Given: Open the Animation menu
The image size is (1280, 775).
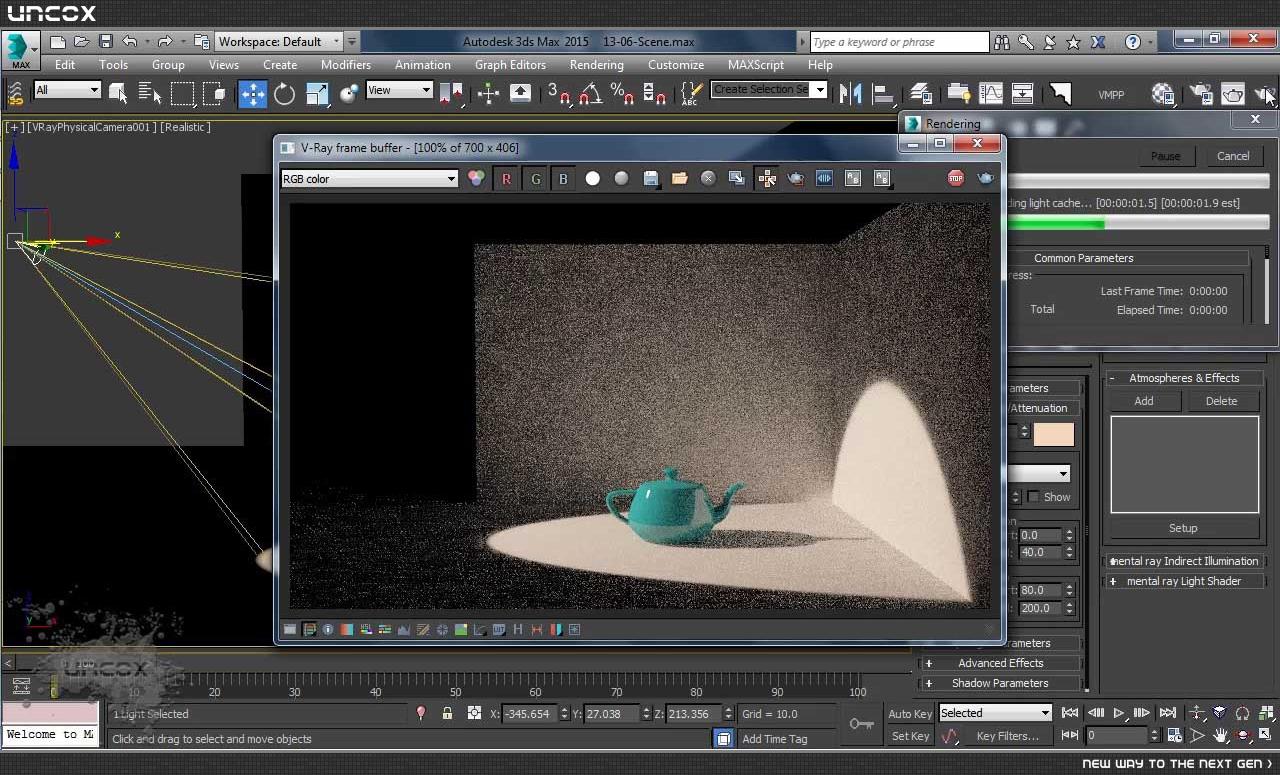Looking at the screenshot, I should point(423,65).
